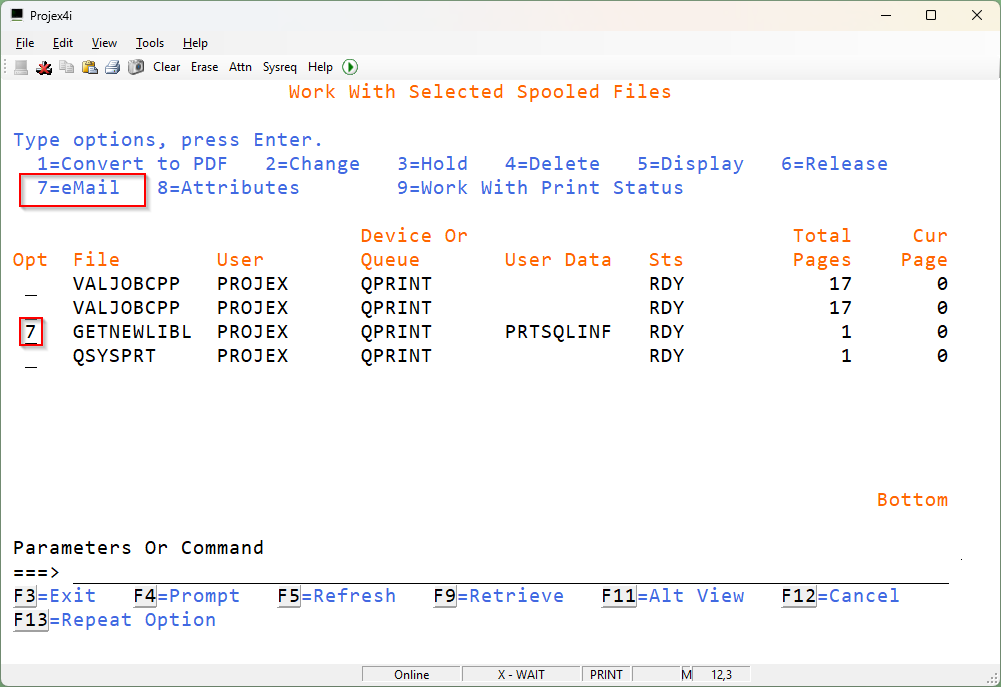Screen dimensions: 1001x687
Task: Click the 5=Display option text
Action: (x=691, y=164)
